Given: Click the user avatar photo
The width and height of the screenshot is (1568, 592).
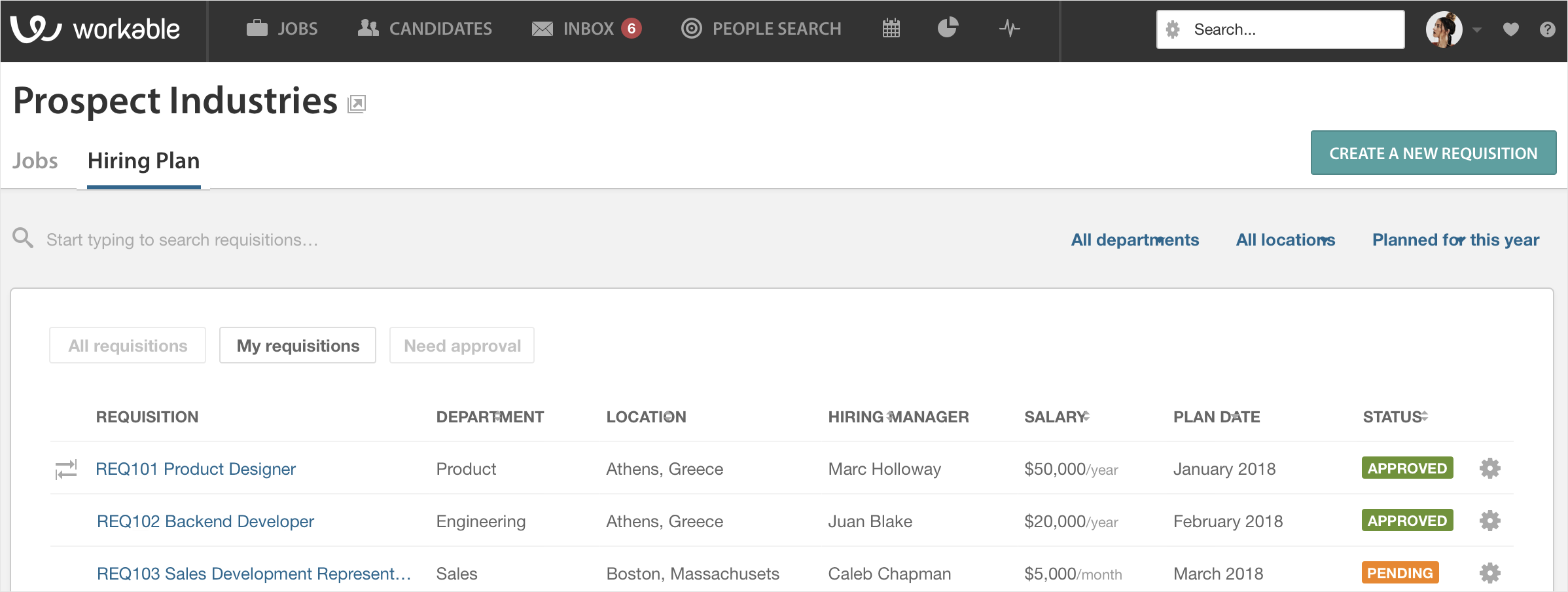Looking at the screenshot, I should click(1444, 29).
